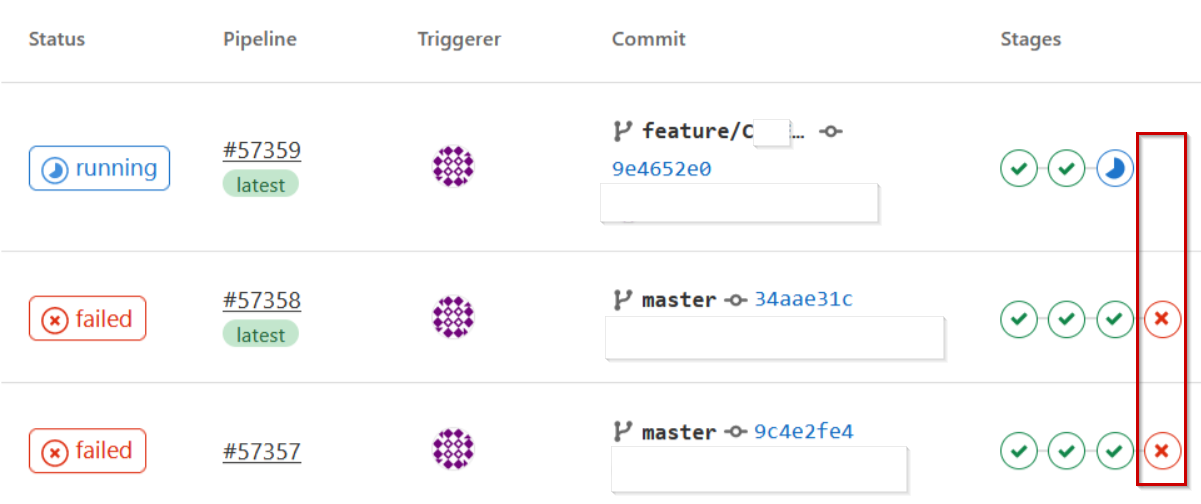Click the failed status badge for pipeline #57357
The height and width of the screenshot is (504, 1201).
tap(88, 451)
